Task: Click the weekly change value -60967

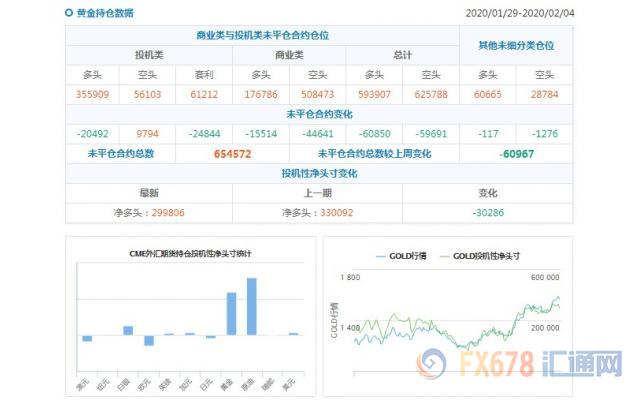Action: [516, 154]
